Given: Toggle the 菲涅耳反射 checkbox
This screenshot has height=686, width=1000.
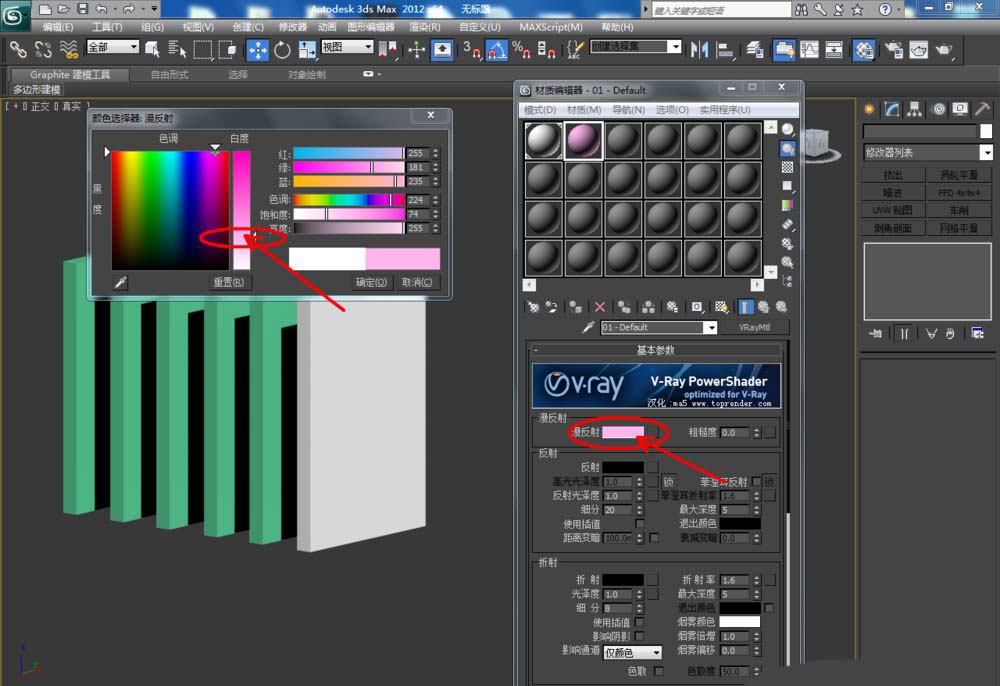Looking at the screenshot, I should click(x=757, y=482).
